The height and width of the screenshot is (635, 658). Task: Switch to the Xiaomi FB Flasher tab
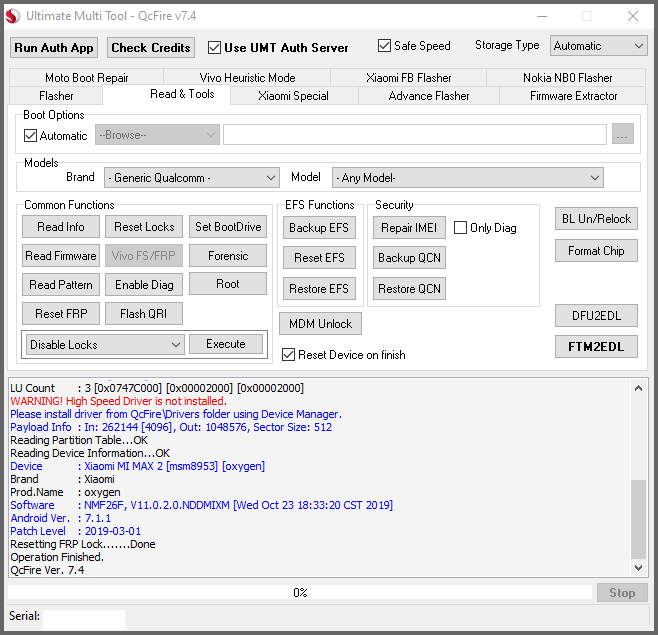coord(408,78)
